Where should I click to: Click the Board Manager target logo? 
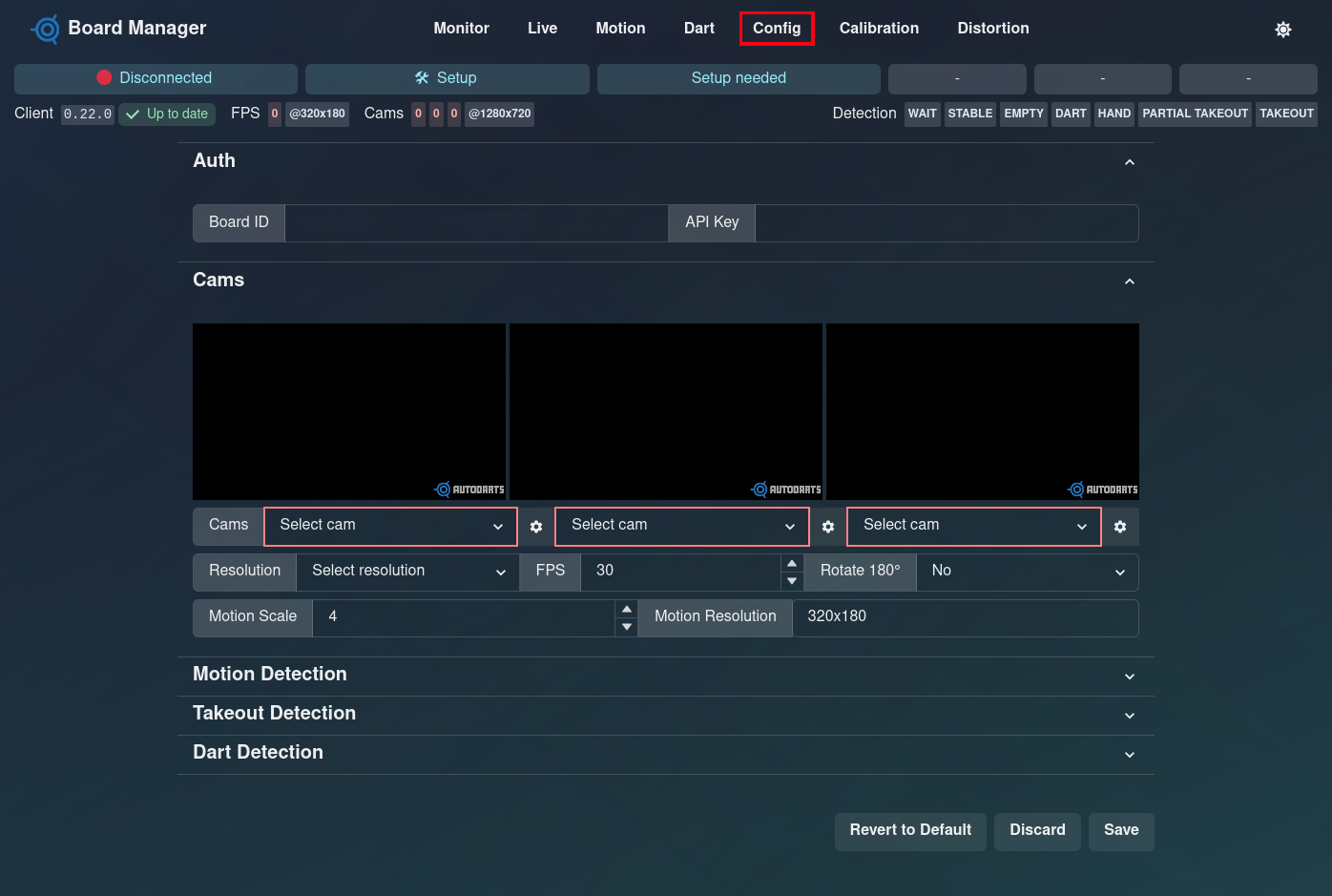click(x=46, y=29)
